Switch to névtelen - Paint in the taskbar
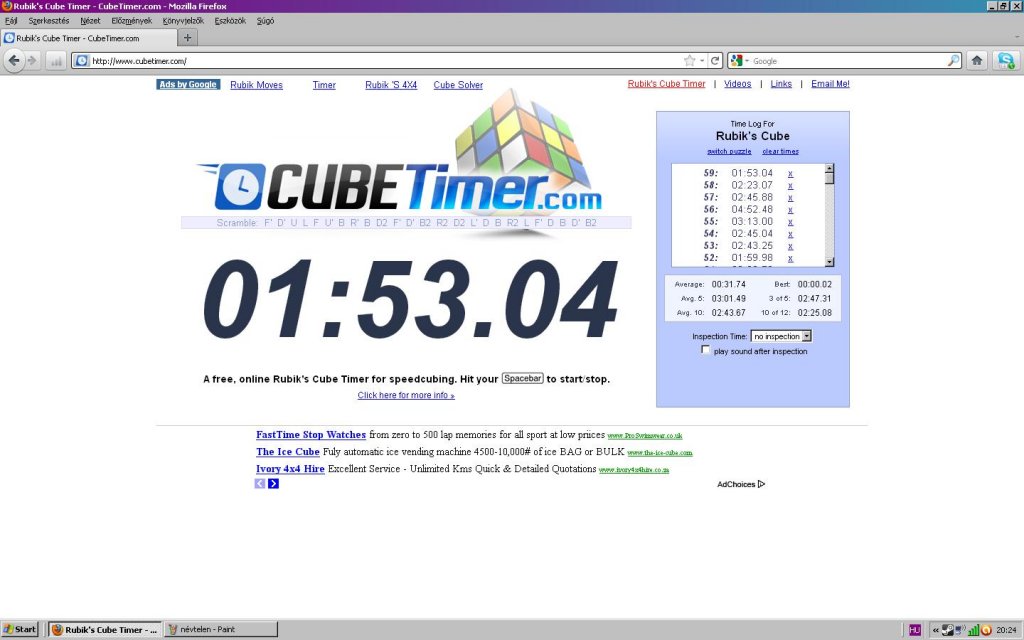The image size is (1024, 640). click(x=221, y=630)
